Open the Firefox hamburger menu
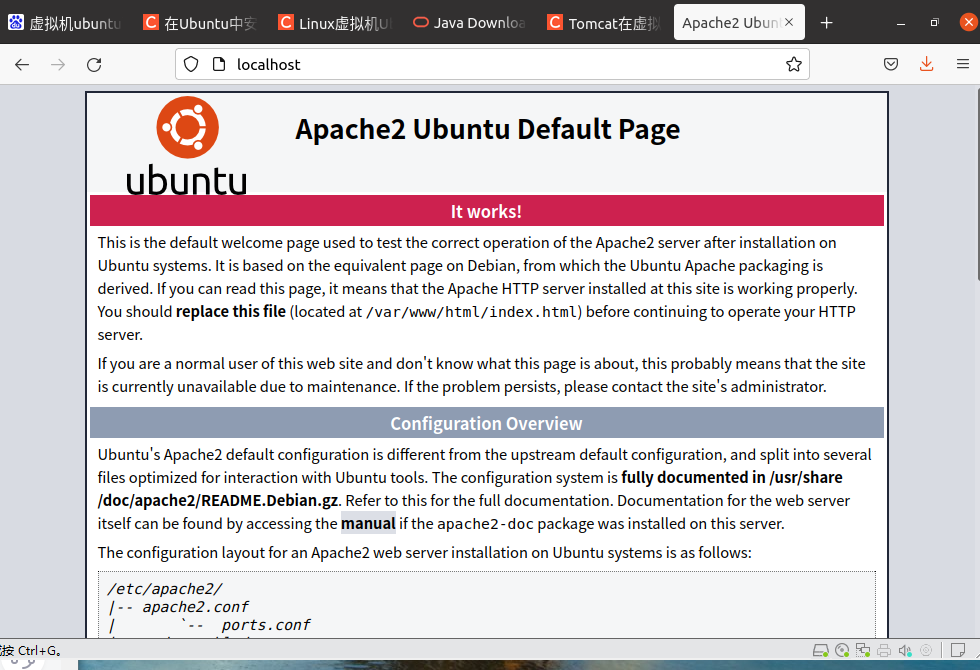Screen dimensions: 980x670 [962, 64]
